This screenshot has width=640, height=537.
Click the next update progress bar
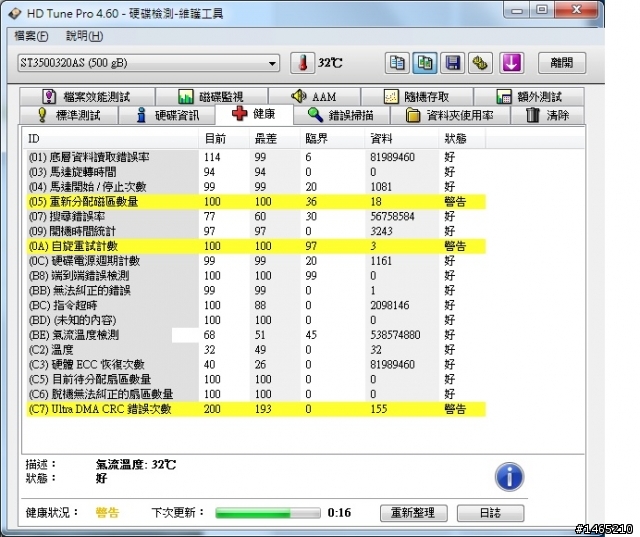click(268, 513)
